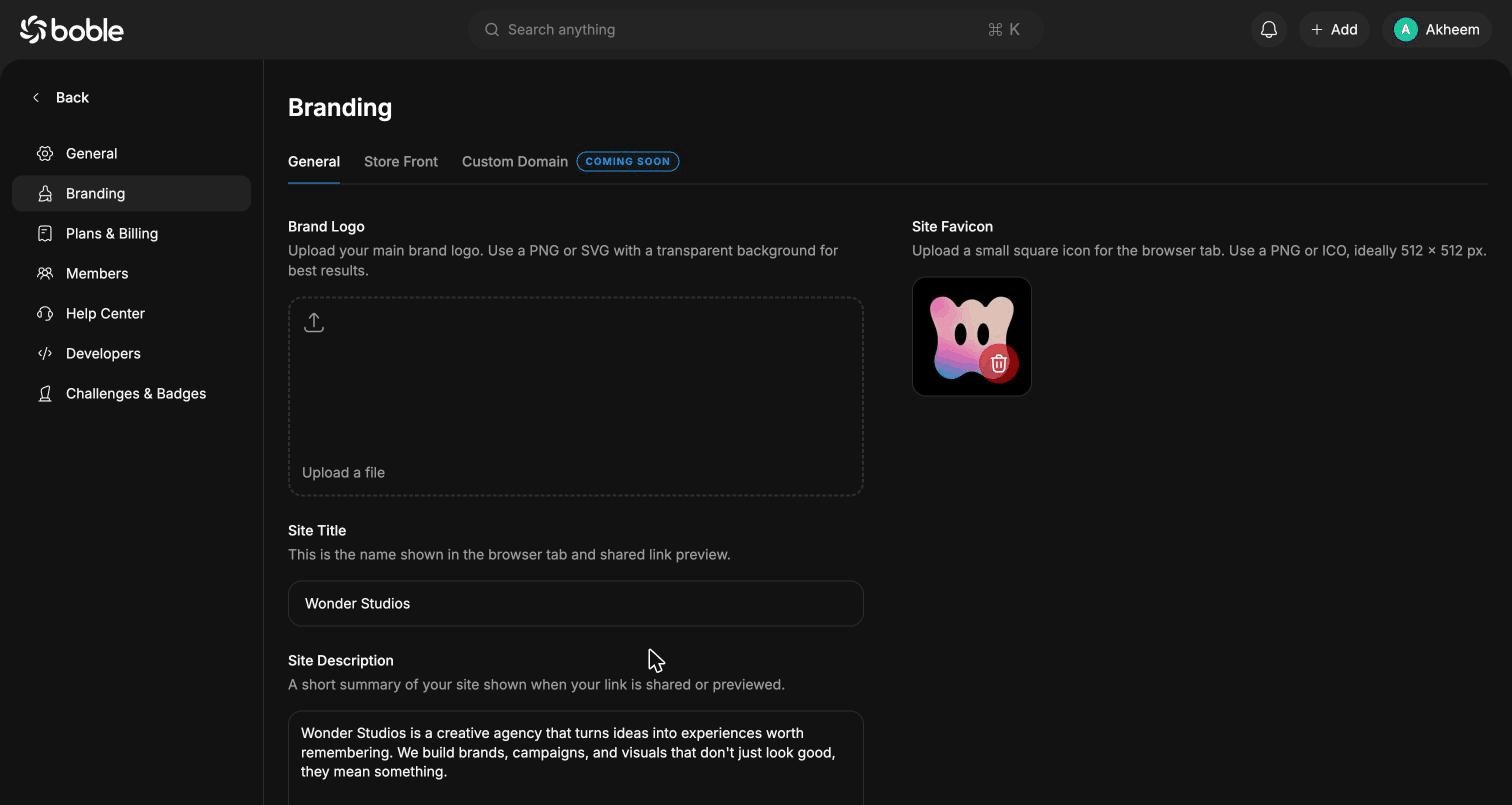Click the Brand Logo label
Image resolution: width=1512 pixels, height=805 pixels.
point(326,226)
